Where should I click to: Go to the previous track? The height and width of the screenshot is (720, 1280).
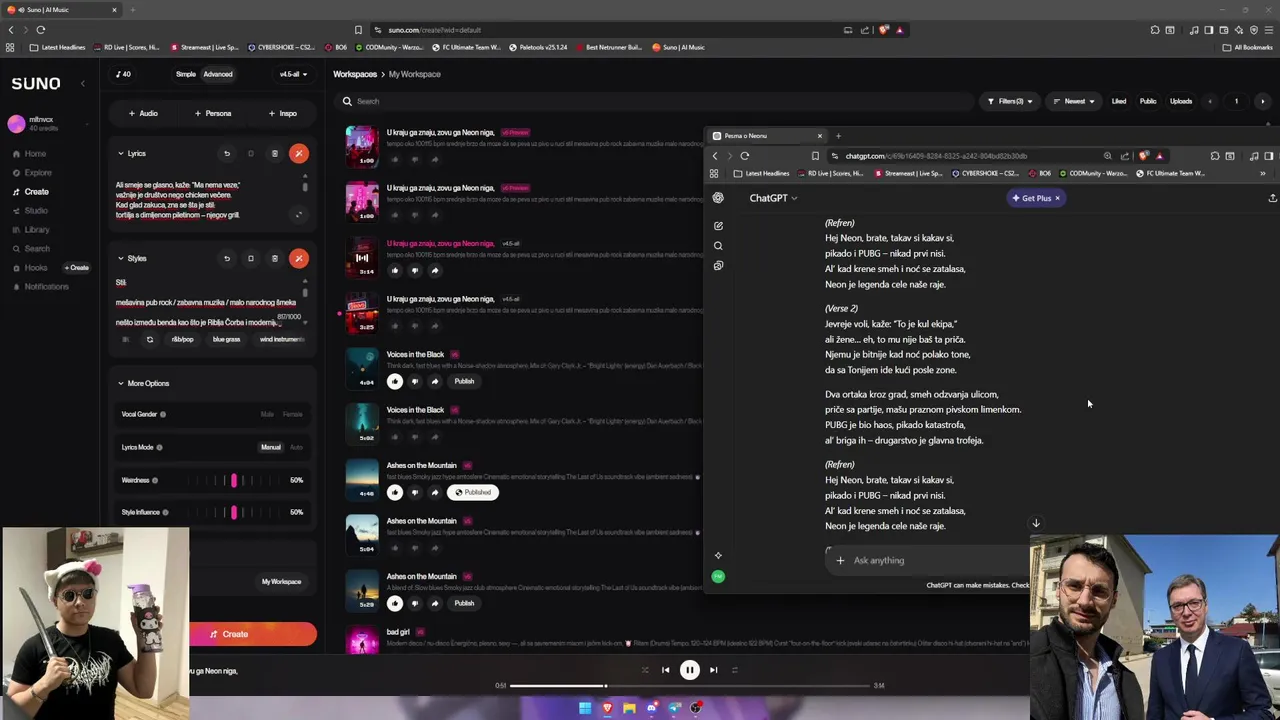coord(666,670)
